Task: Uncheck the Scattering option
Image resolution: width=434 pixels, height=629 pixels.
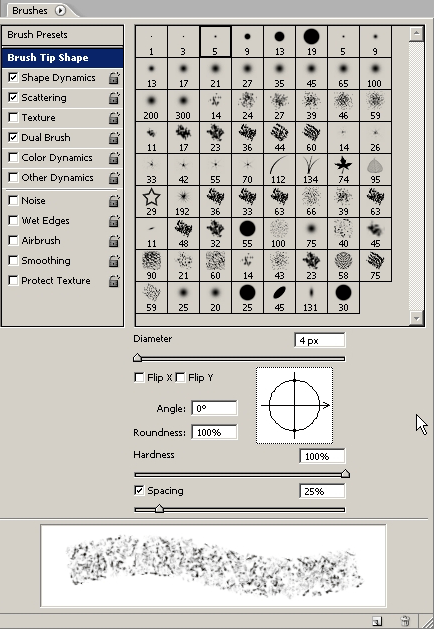Action: (x=13, y=97)
